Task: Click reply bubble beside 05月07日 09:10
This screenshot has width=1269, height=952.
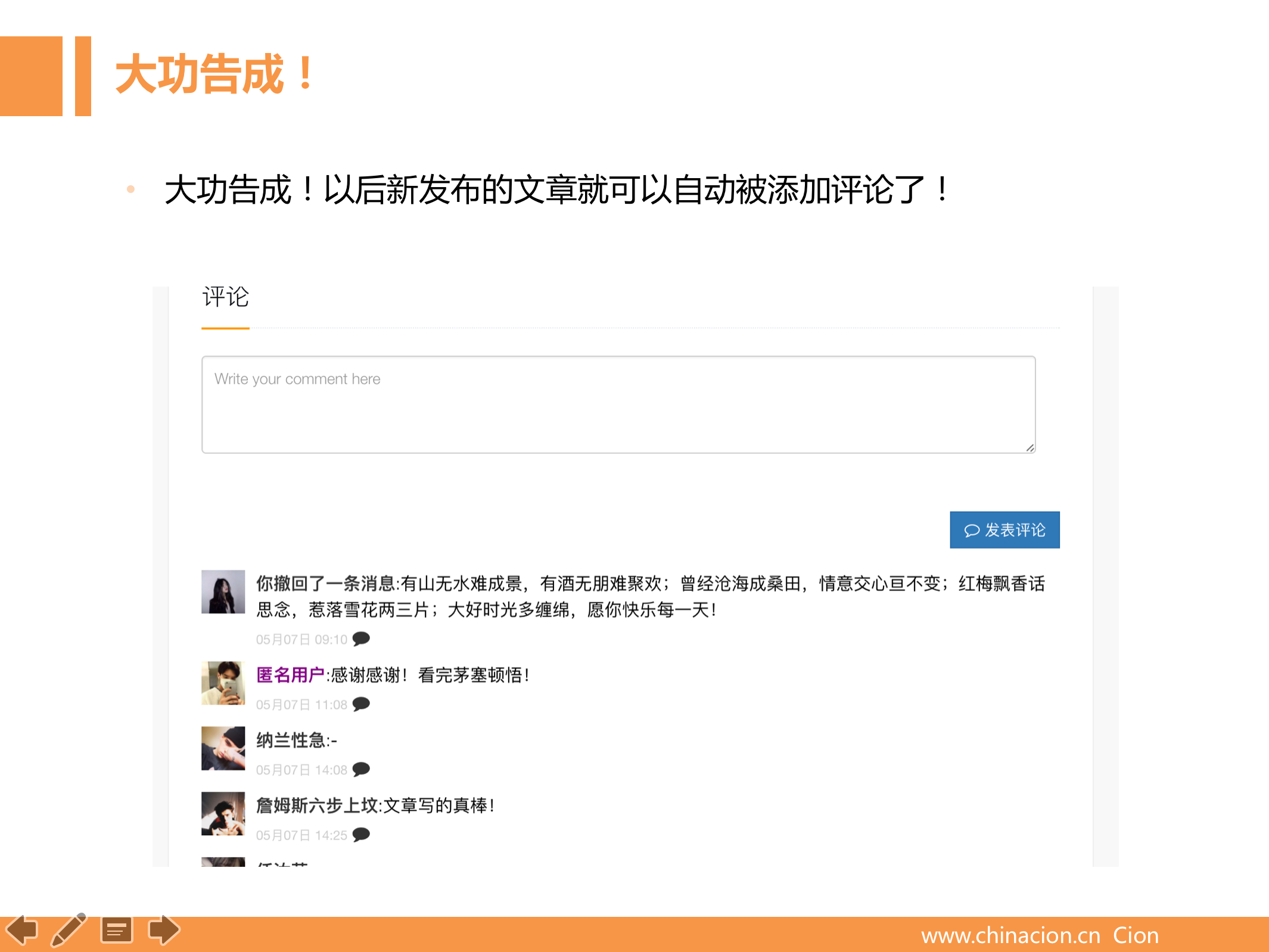Action: click(x=361, y=639)
